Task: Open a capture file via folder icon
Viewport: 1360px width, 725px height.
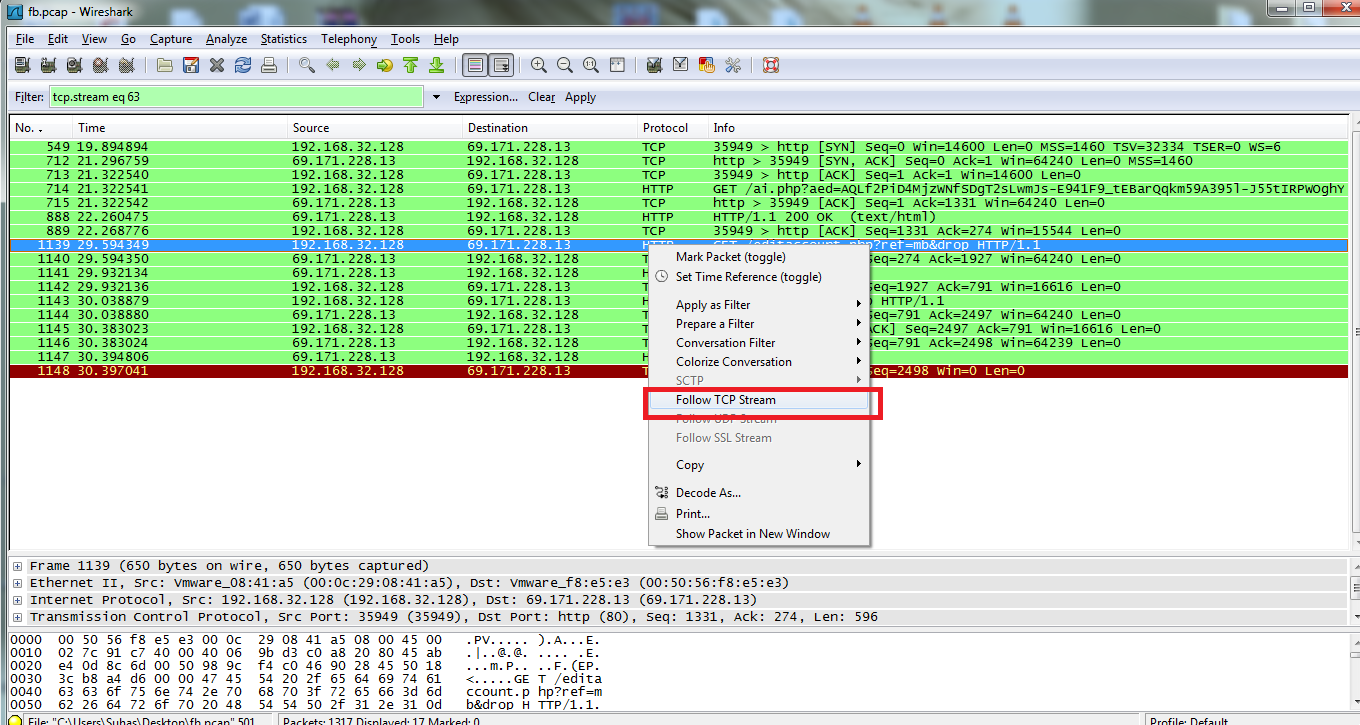Action: pyautogui.click(x=165, y=66)
